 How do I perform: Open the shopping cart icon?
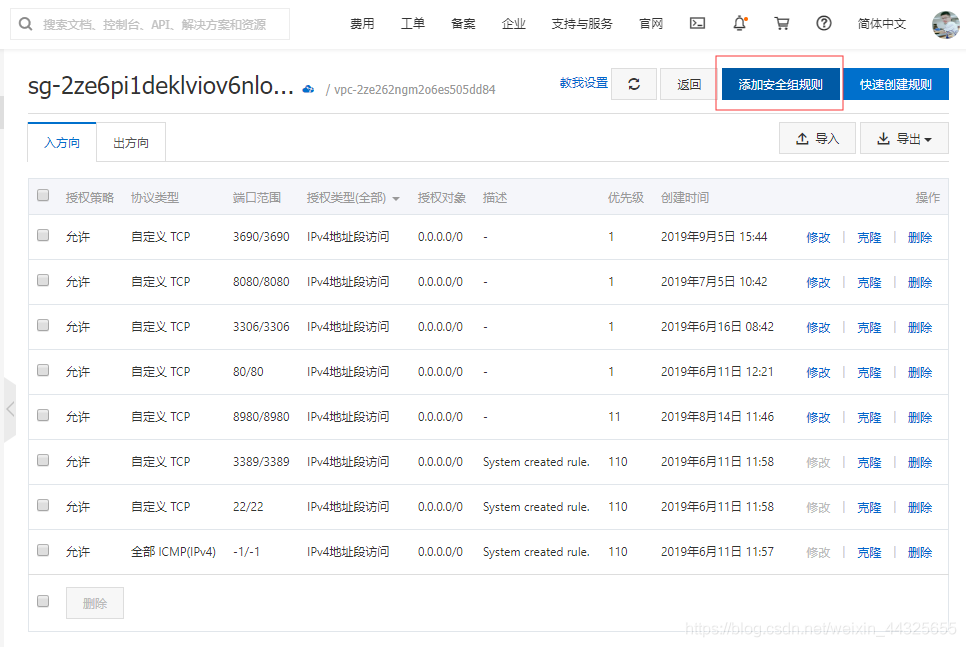[782, 24]
